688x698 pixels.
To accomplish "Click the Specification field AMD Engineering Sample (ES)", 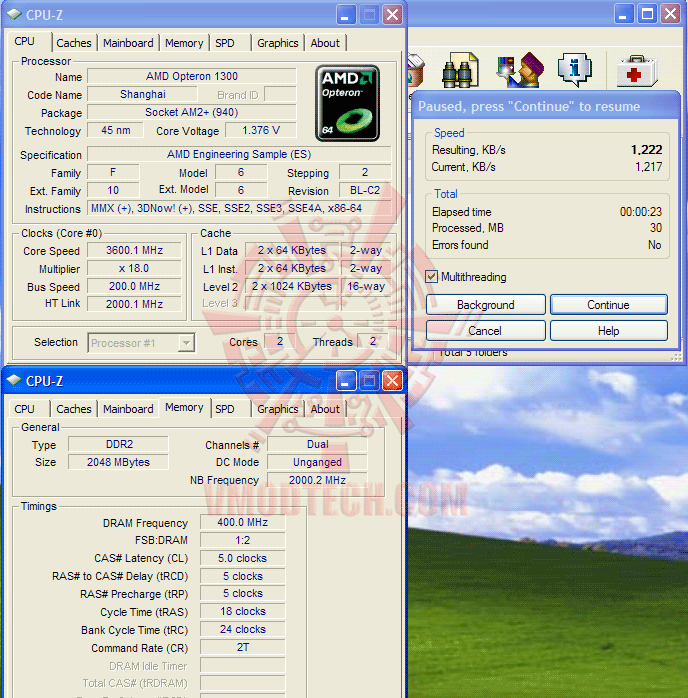I will point(239,154).
